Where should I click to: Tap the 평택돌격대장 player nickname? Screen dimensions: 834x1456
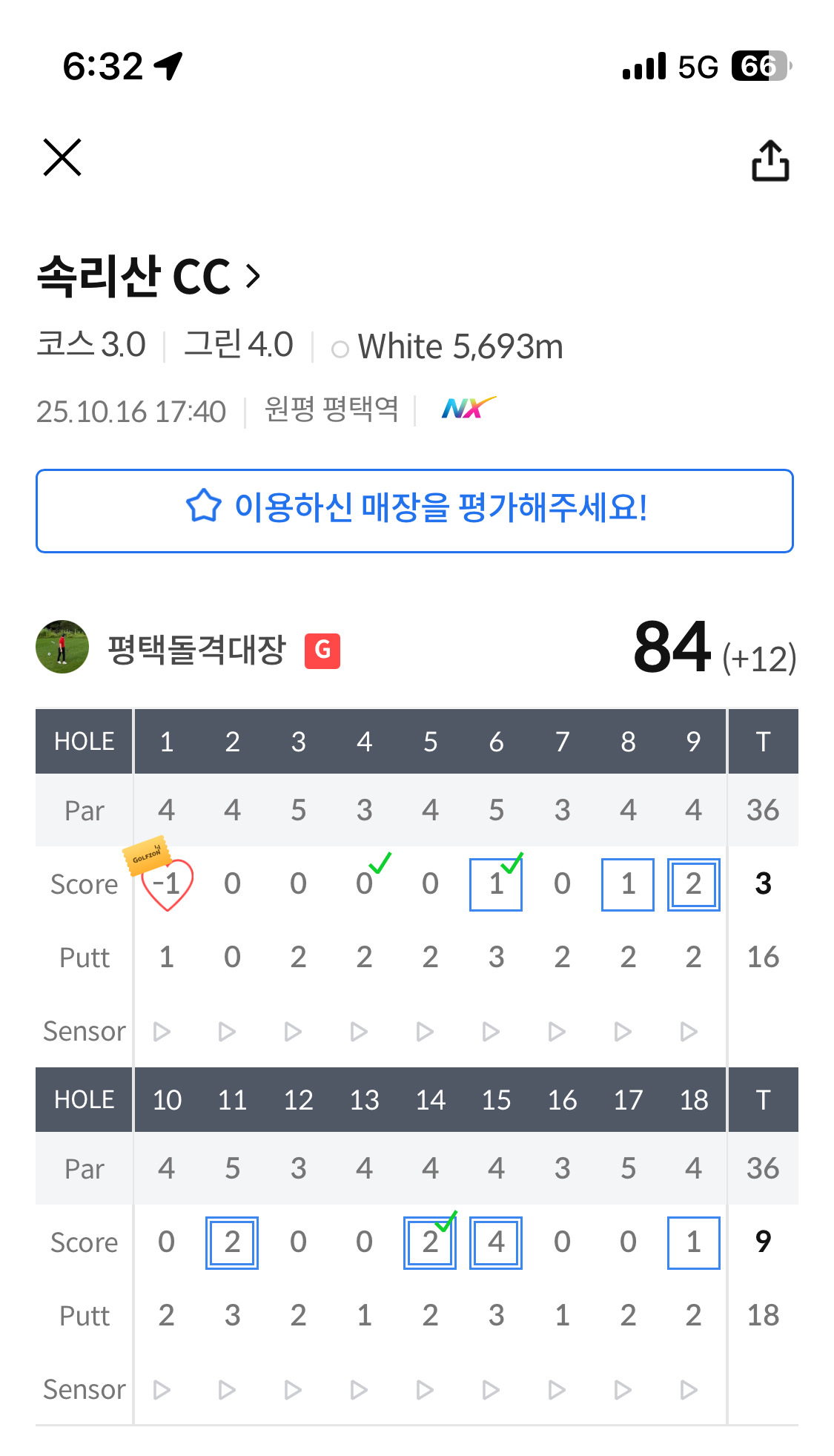(x=196, y=650)
